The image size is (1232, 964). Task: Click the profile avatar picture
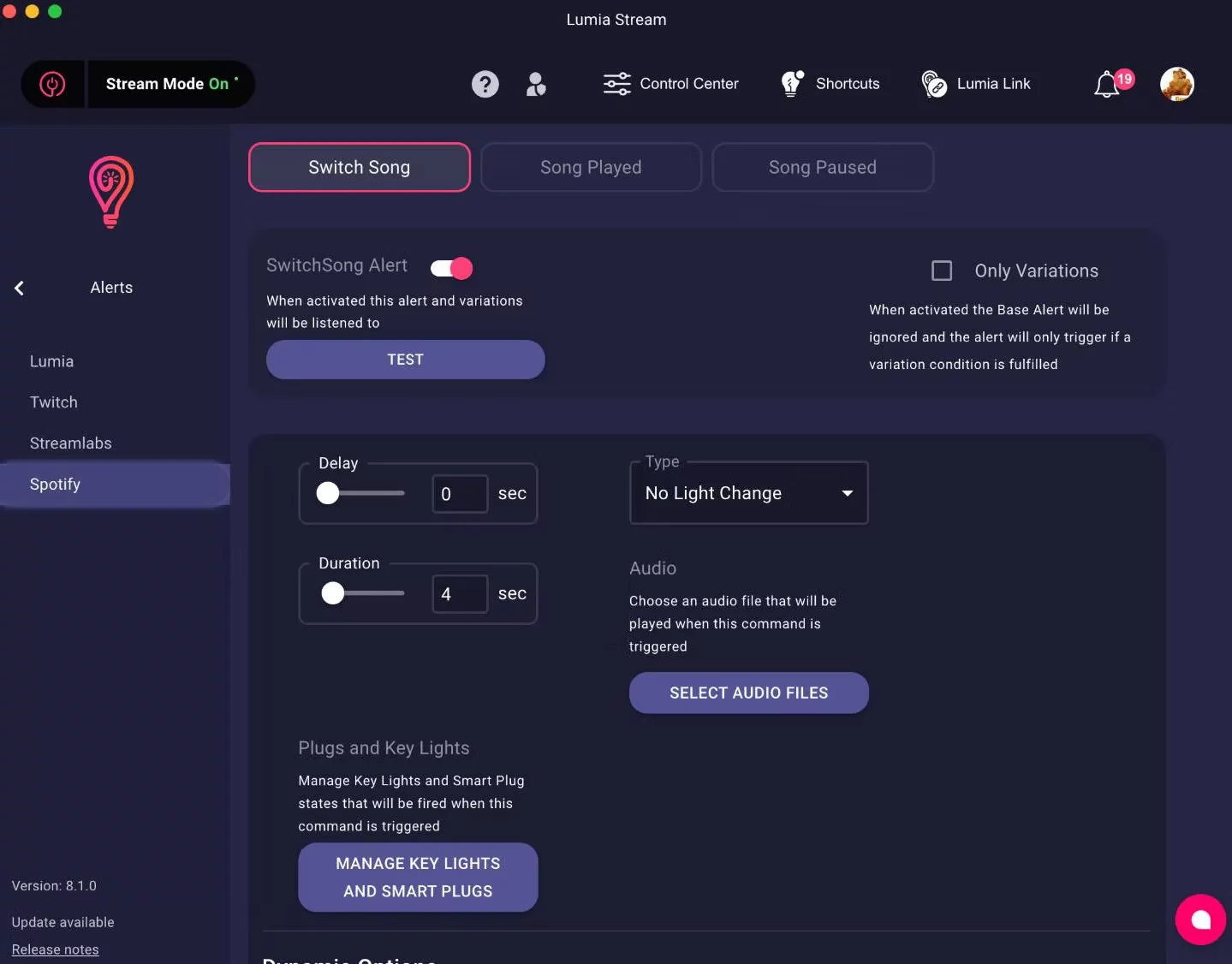[1176, 84]
